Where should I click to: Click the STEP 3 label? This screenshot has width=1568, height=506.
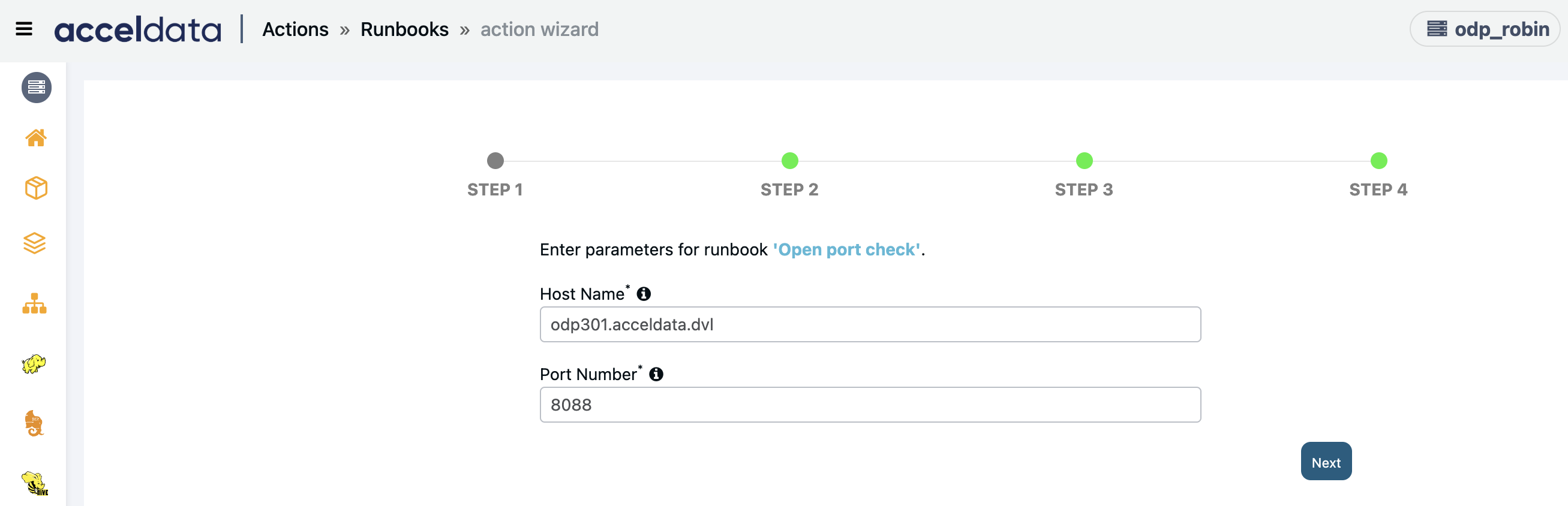click(1083, 189)
